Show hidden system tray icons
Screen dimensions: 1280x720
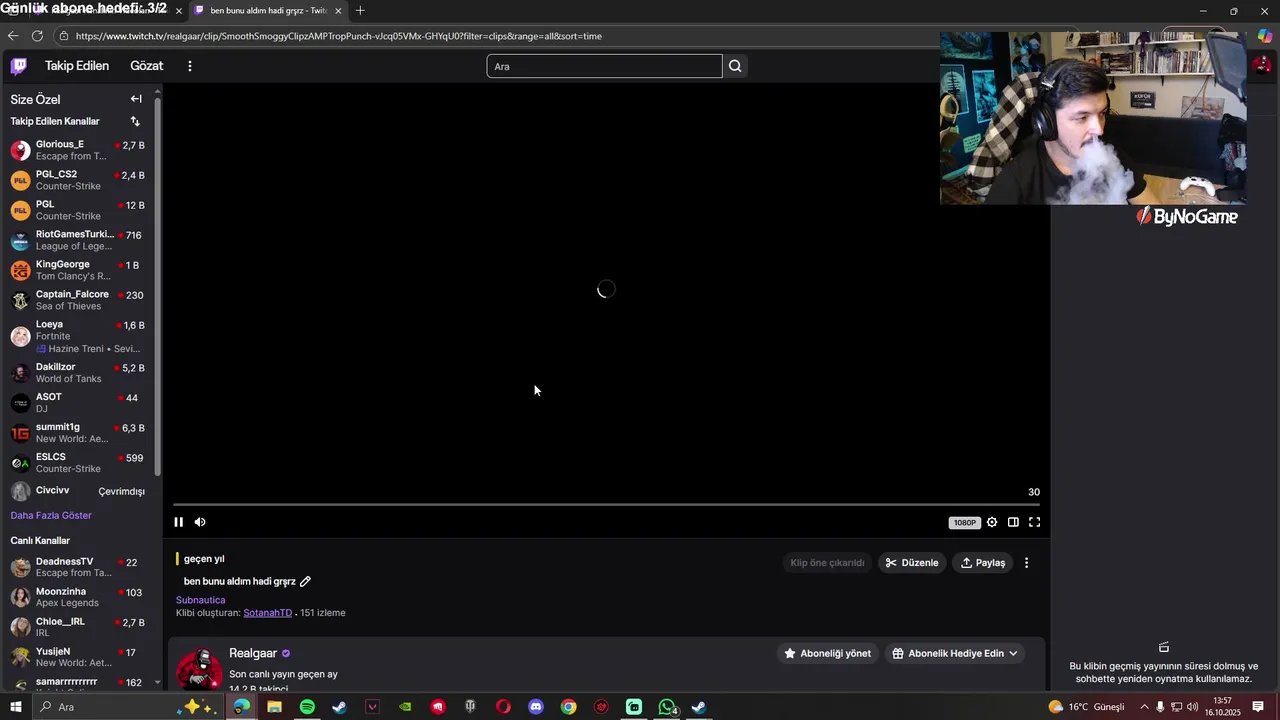(x=1144, y=707)
